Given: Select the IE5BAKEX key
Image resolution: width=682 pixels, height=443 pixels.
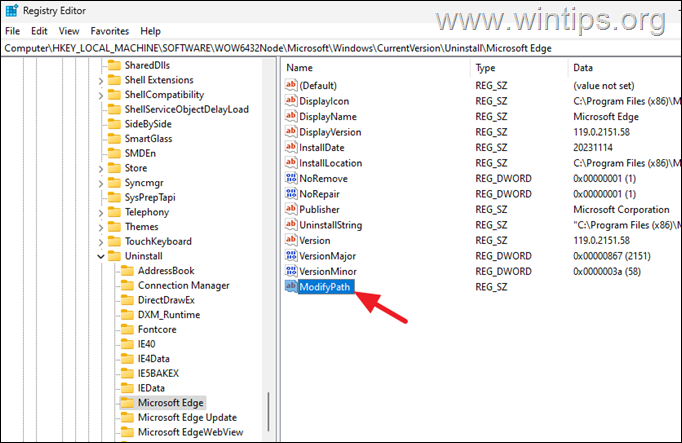Looking at the screenshot, I should pos(158,373).
